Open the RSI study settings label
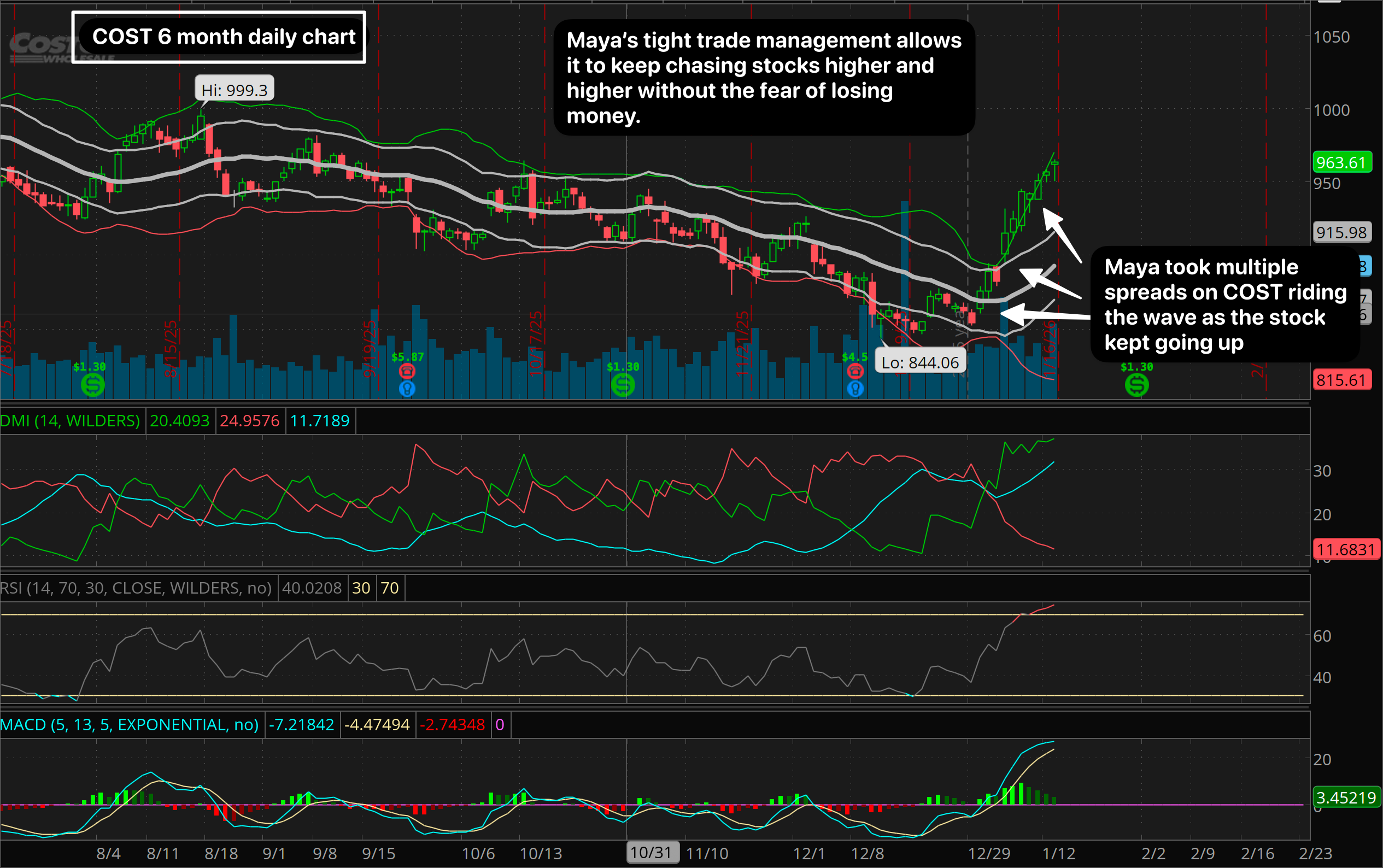1383x868 pixels. tap(136, 588)
